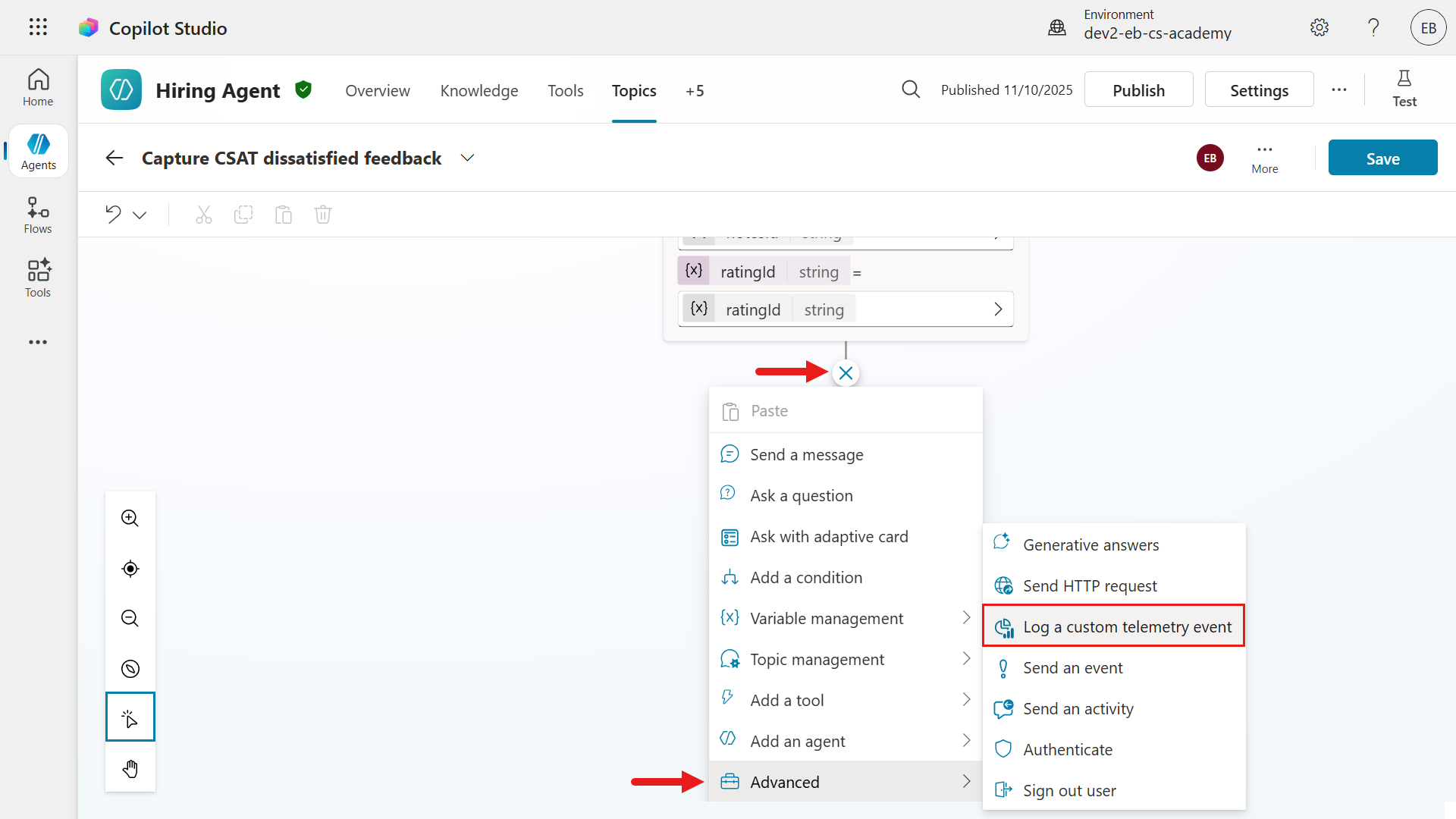Click the Zoom in icon on the canvas panel
This screenshot has height=819, width=1456.
(129, 518)
